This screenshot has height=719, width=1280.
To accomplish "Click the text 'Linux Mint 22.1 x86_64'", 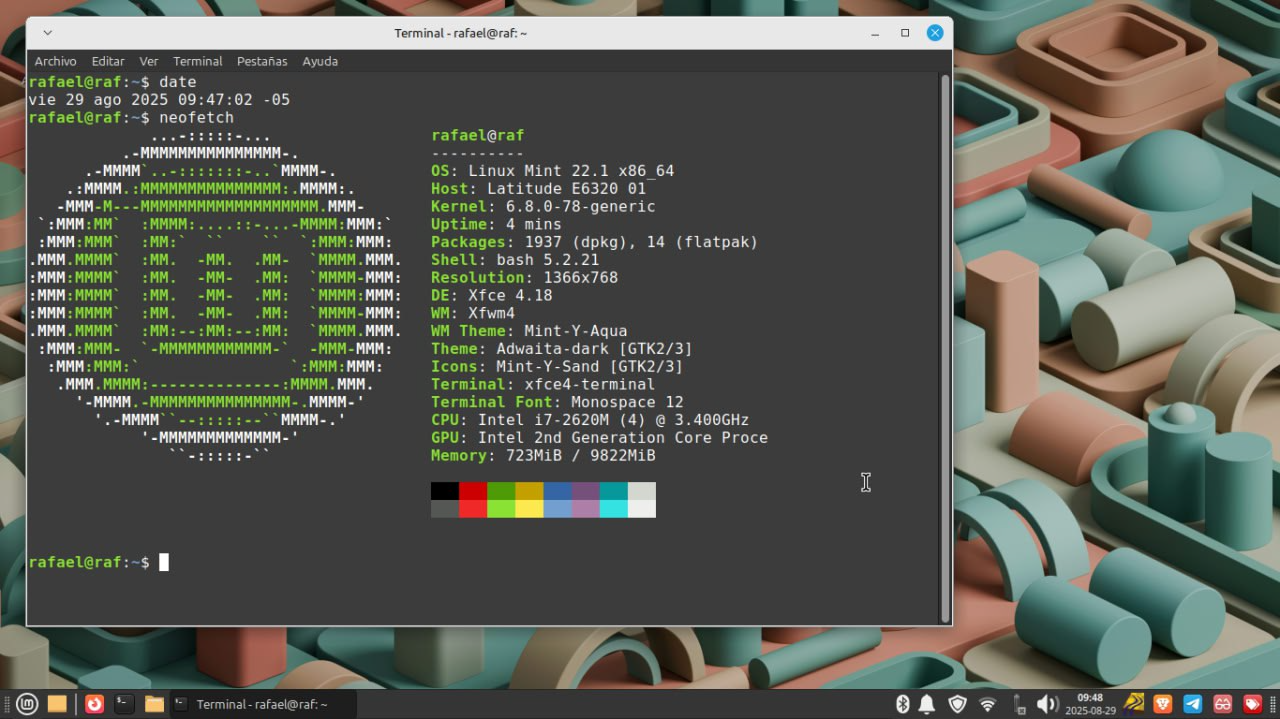I will [571, 171].
